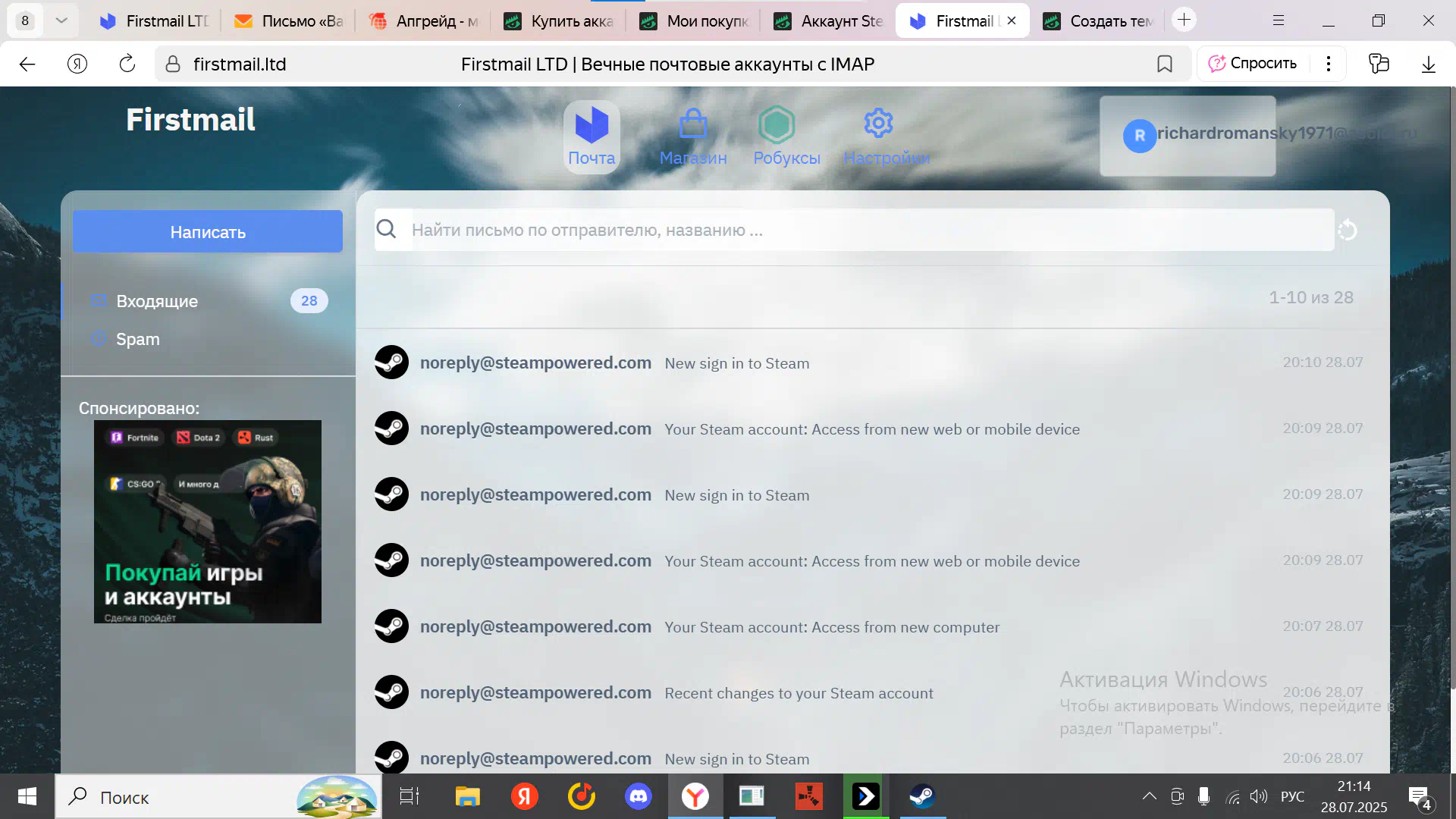The width and height of the screenshot is (1456, 819).
Task: Click the sponsored Покупай игры ad thumbnail
Action: click(x=208, y=522)
